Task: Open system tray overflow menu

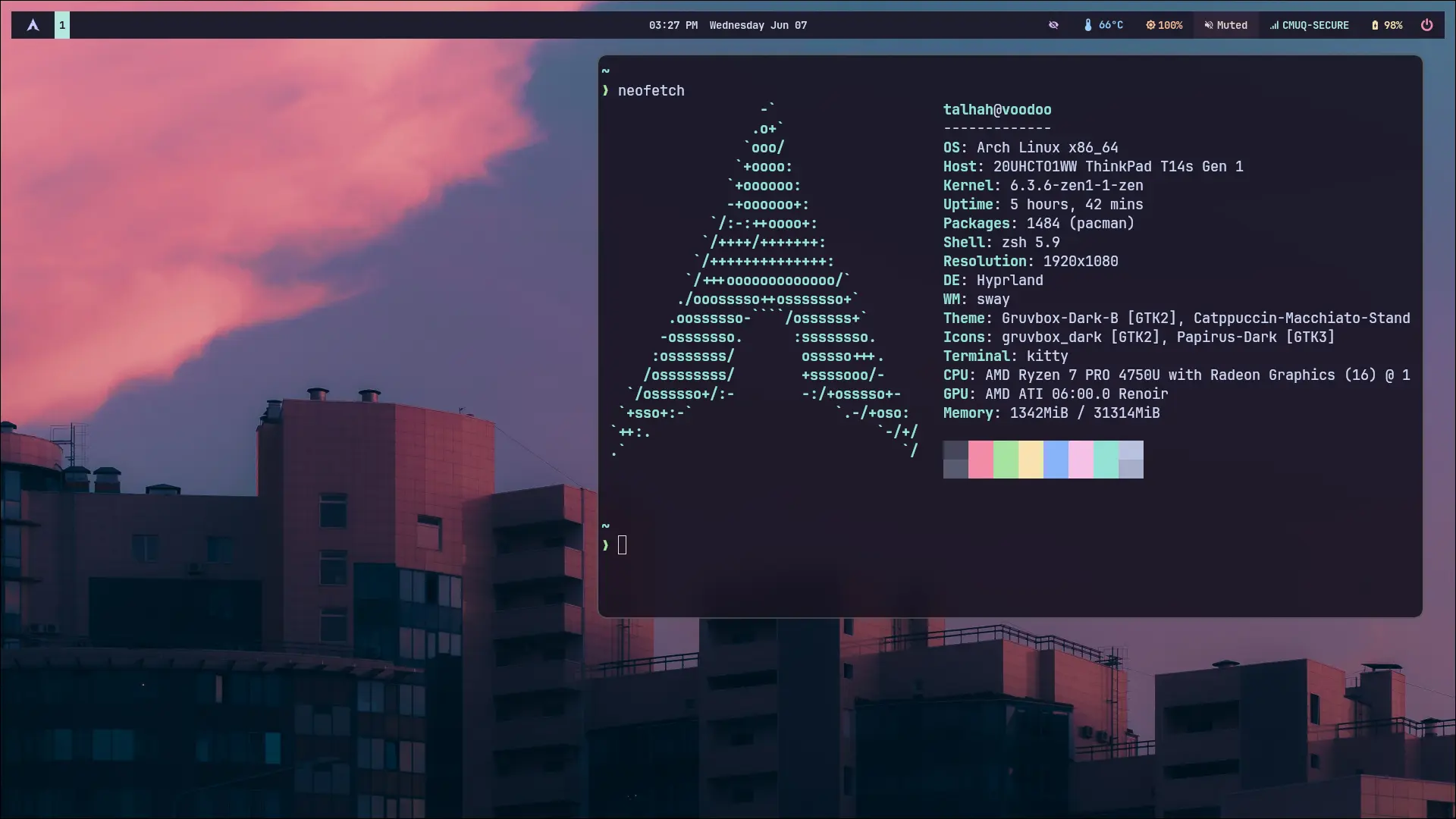Action: (x=1053, y=25)
